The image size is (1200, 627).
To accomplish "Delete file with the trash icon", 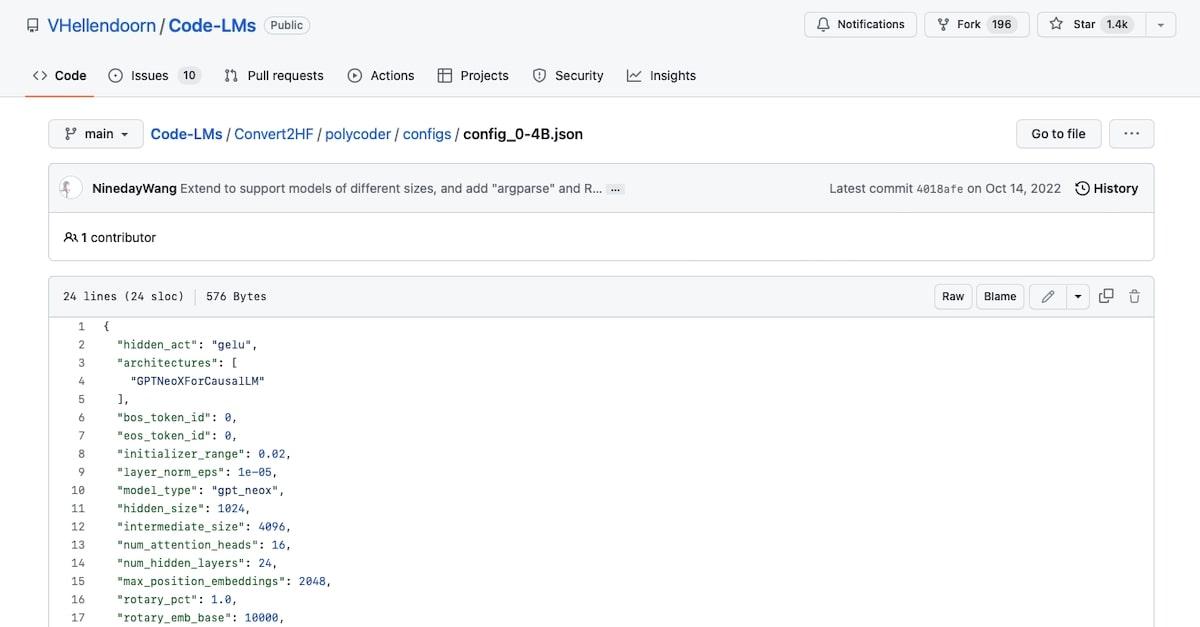I will pos(1135,296).
